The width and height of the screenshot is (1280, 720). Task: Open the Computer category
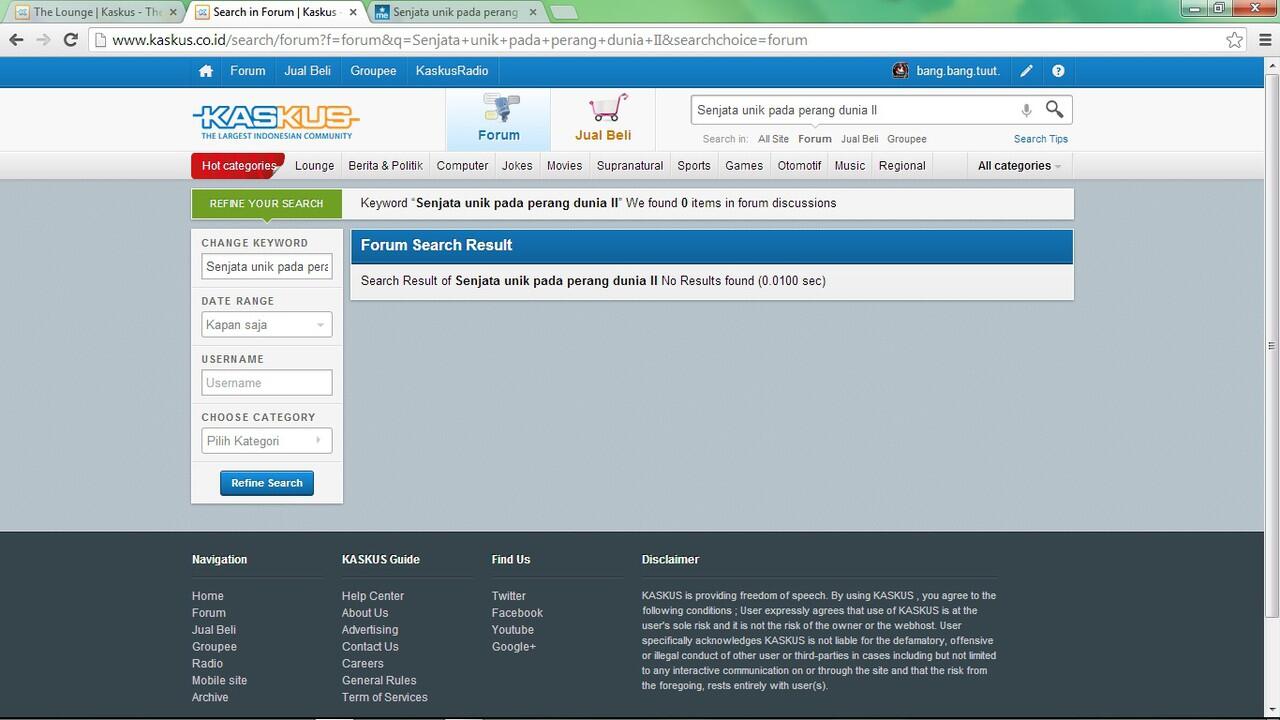tap(462, 166)
